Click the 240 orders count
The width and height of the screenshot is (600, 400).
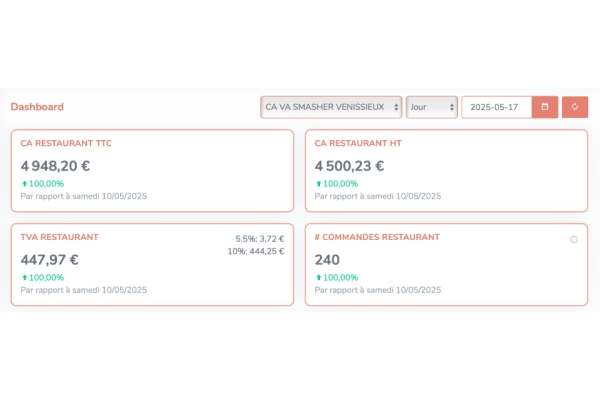click(328, 259)
